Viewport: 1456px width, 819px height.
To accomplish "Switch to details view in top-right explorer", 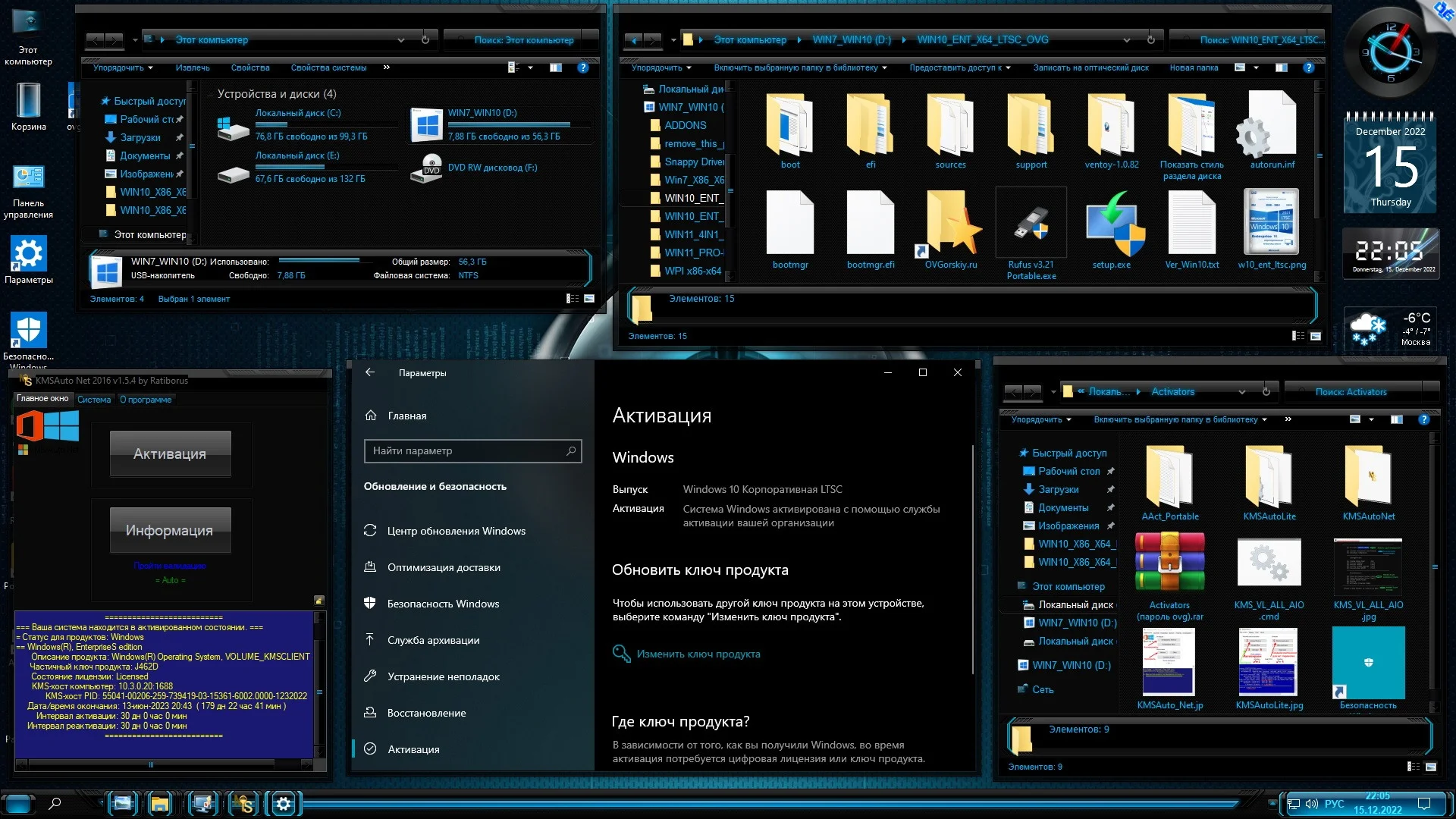I will [1298, 336].
